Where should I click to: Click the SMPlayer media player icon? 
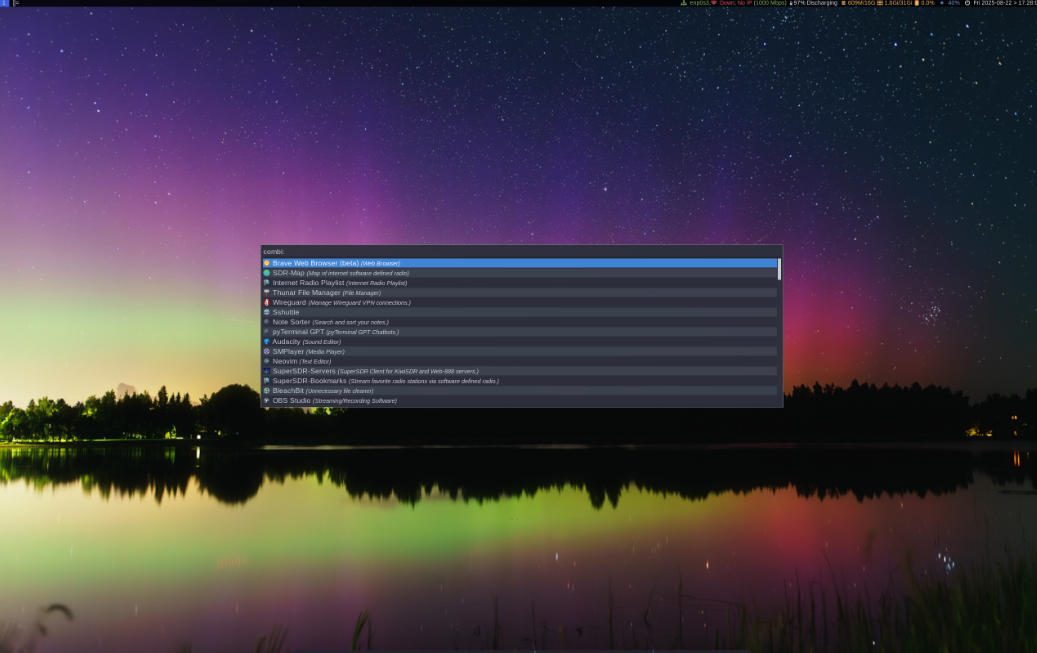tap(266, 351)
